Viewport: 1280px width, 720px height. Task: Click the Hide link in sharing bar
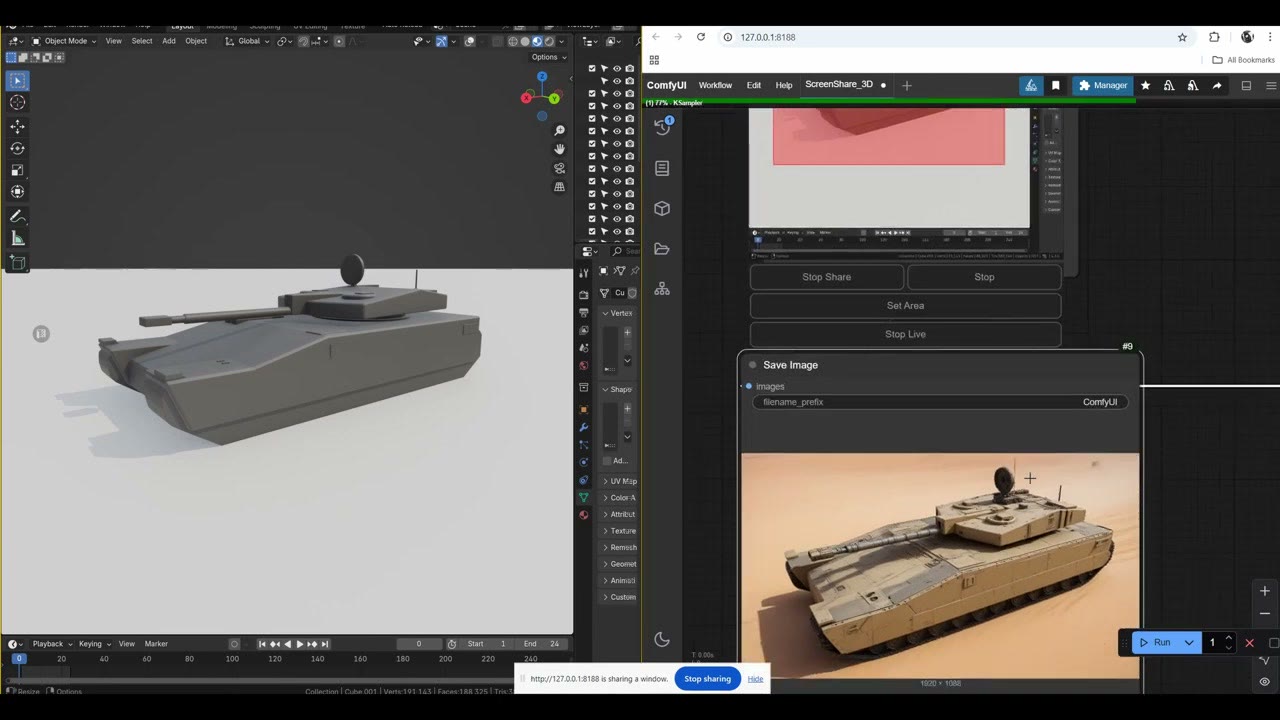point(755,679)
